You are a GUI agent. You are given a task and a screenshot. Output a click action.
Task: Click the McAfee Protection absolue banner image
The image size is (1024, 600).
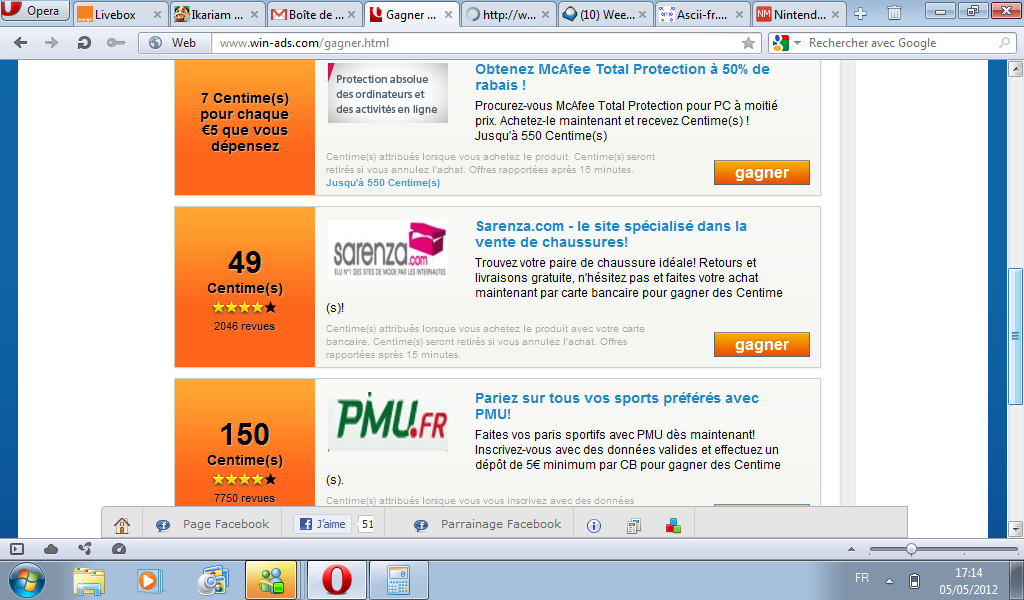click(x=388, y=93)
